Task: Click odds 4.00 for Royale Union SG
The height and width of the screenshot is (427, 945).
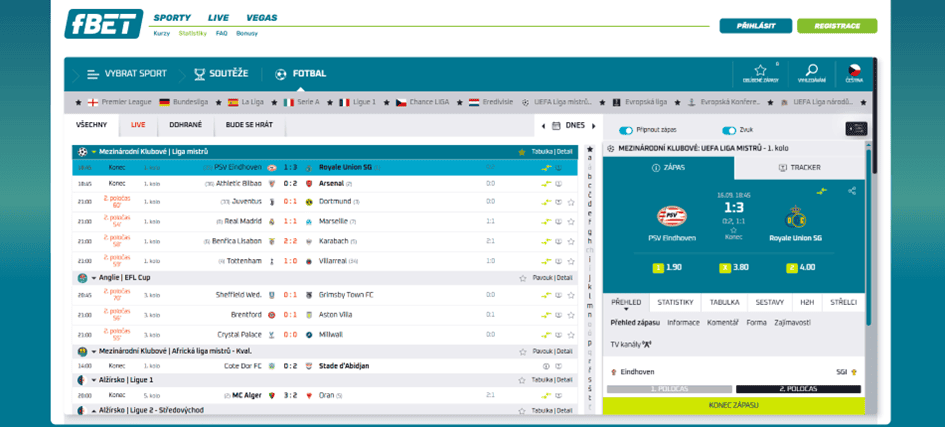Action: click(802, 267)
